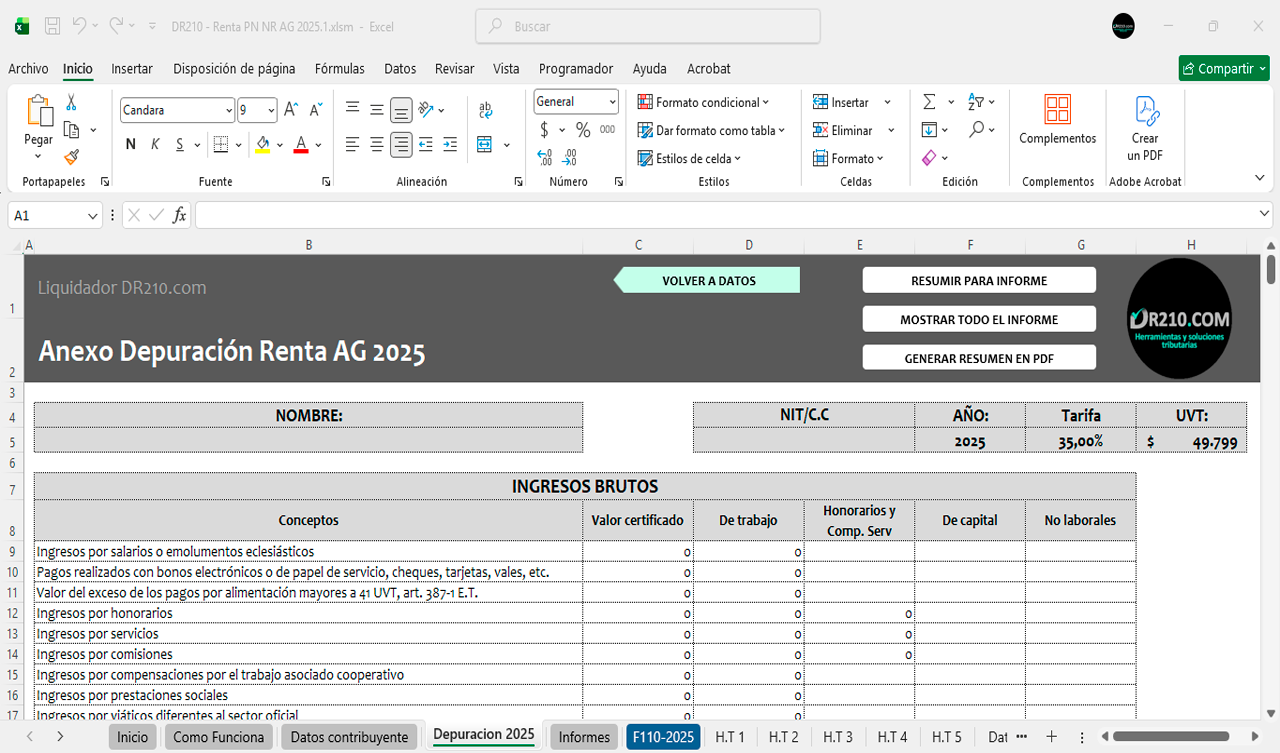The image size is (1280, 753).
Task: Open the font name dropdown Candara
Action: (x=228, y=110)
